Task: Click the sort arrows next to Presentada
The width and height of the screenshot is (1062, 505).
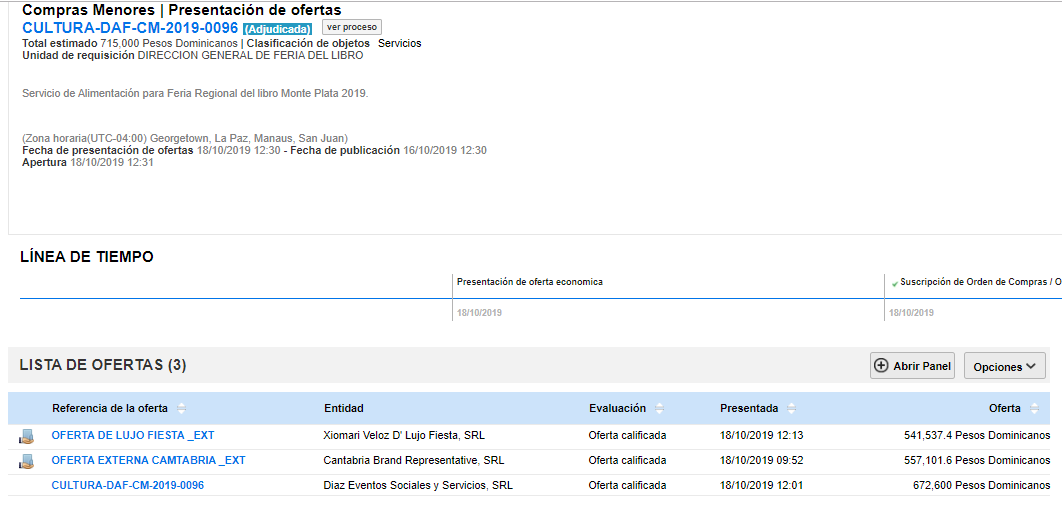Action: [792, 409]
